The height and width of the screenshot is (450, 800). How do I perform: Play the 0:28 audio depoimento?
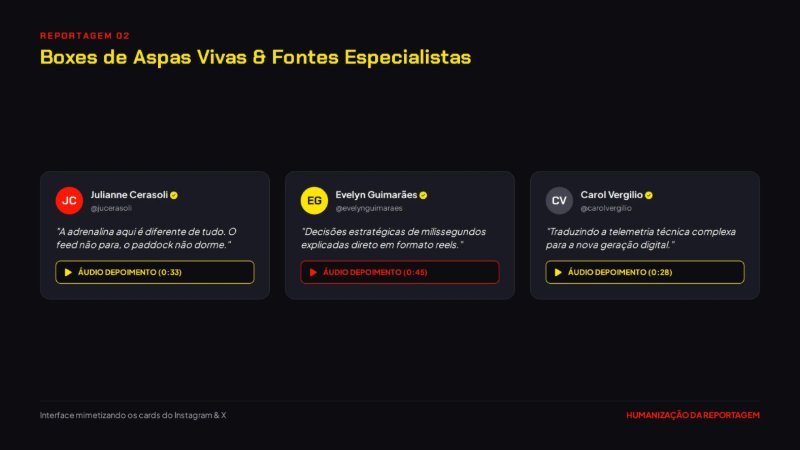coord(644,272)
